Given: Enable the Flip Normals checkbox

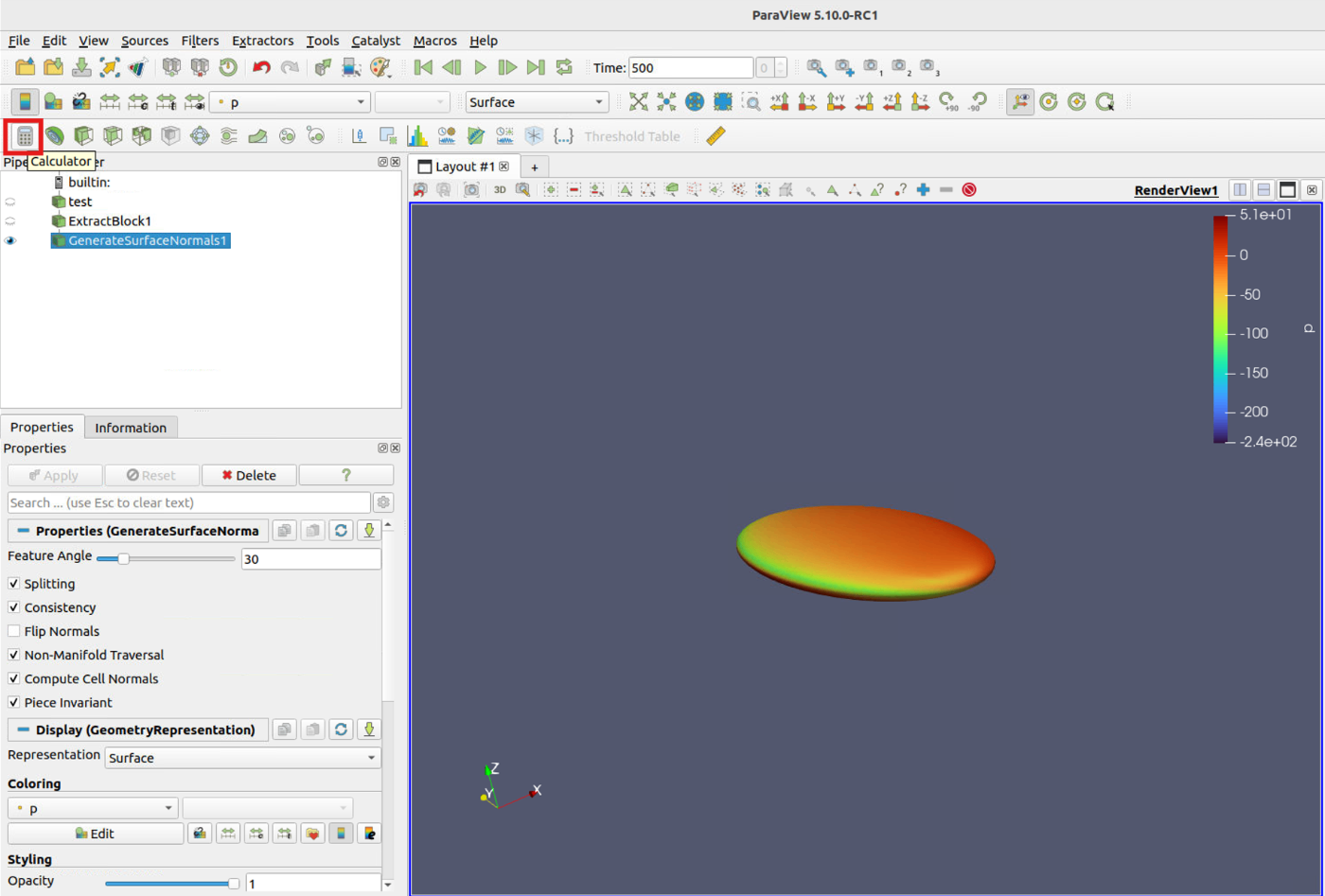Looking at the screenshot, I should point(14,631).
